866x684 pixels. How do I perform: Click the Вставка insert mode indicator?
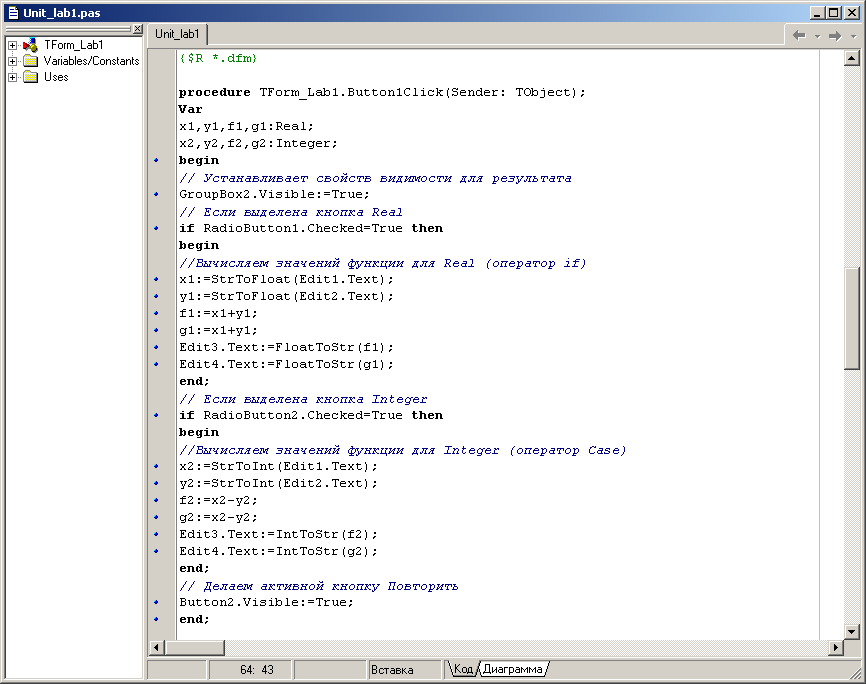click(x=392, y=670)
